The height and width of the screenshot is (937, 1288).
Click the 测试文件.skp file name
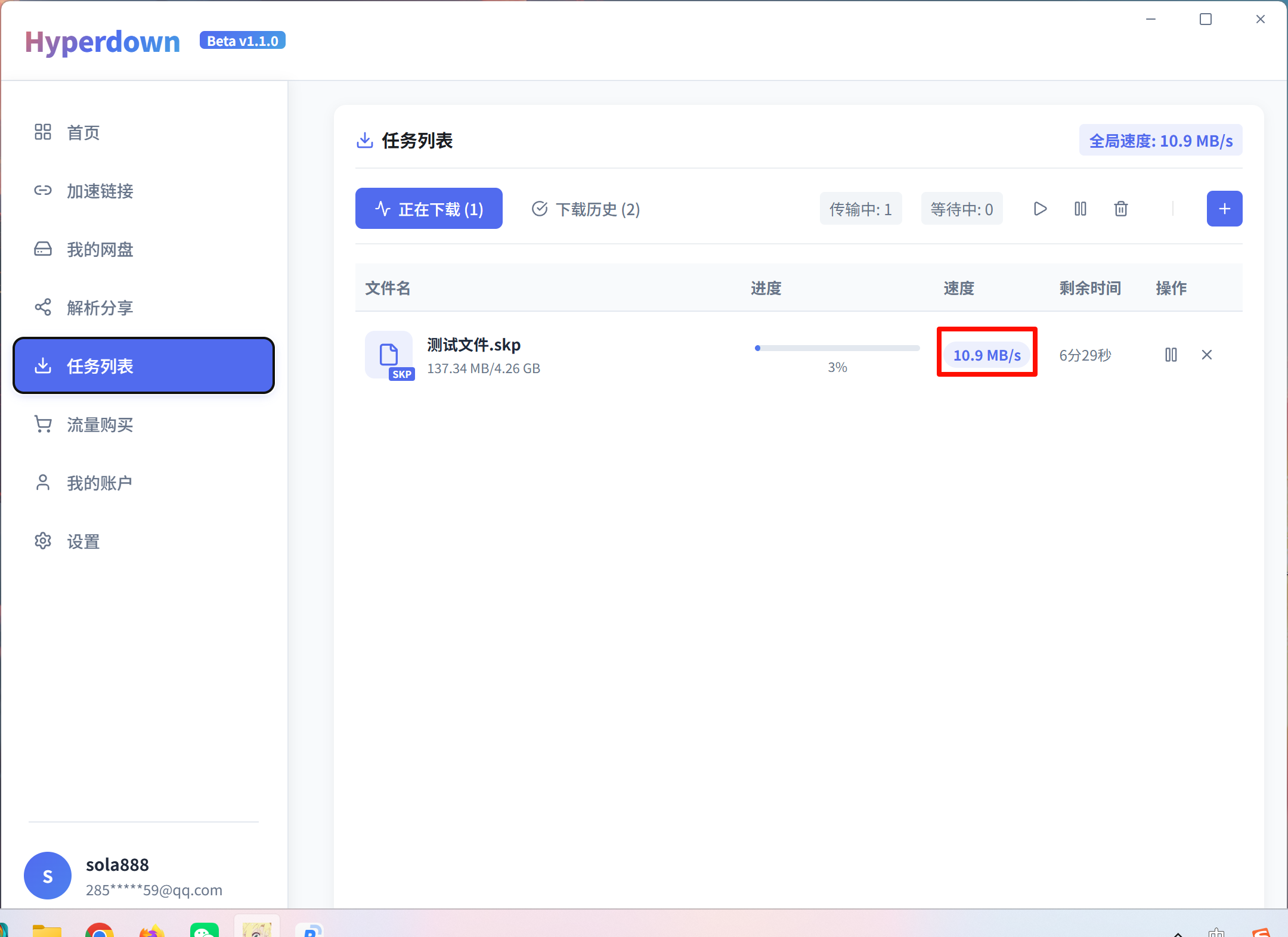(473, 345)
